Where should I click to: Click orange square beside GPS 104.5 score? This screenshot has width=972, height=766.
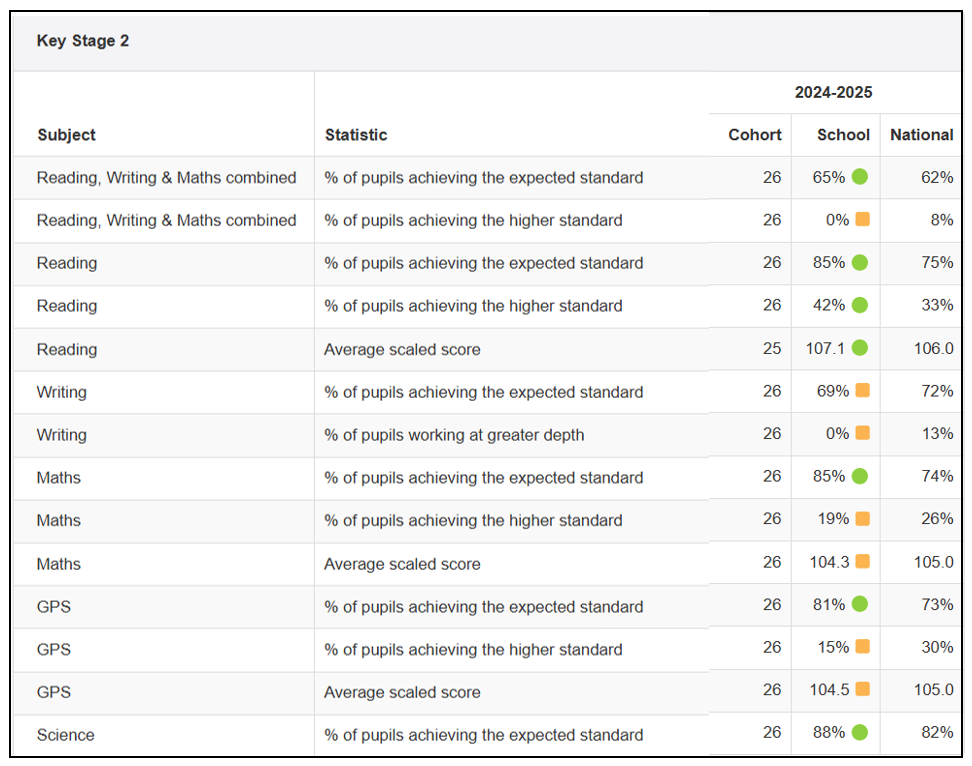click(862, 690)
